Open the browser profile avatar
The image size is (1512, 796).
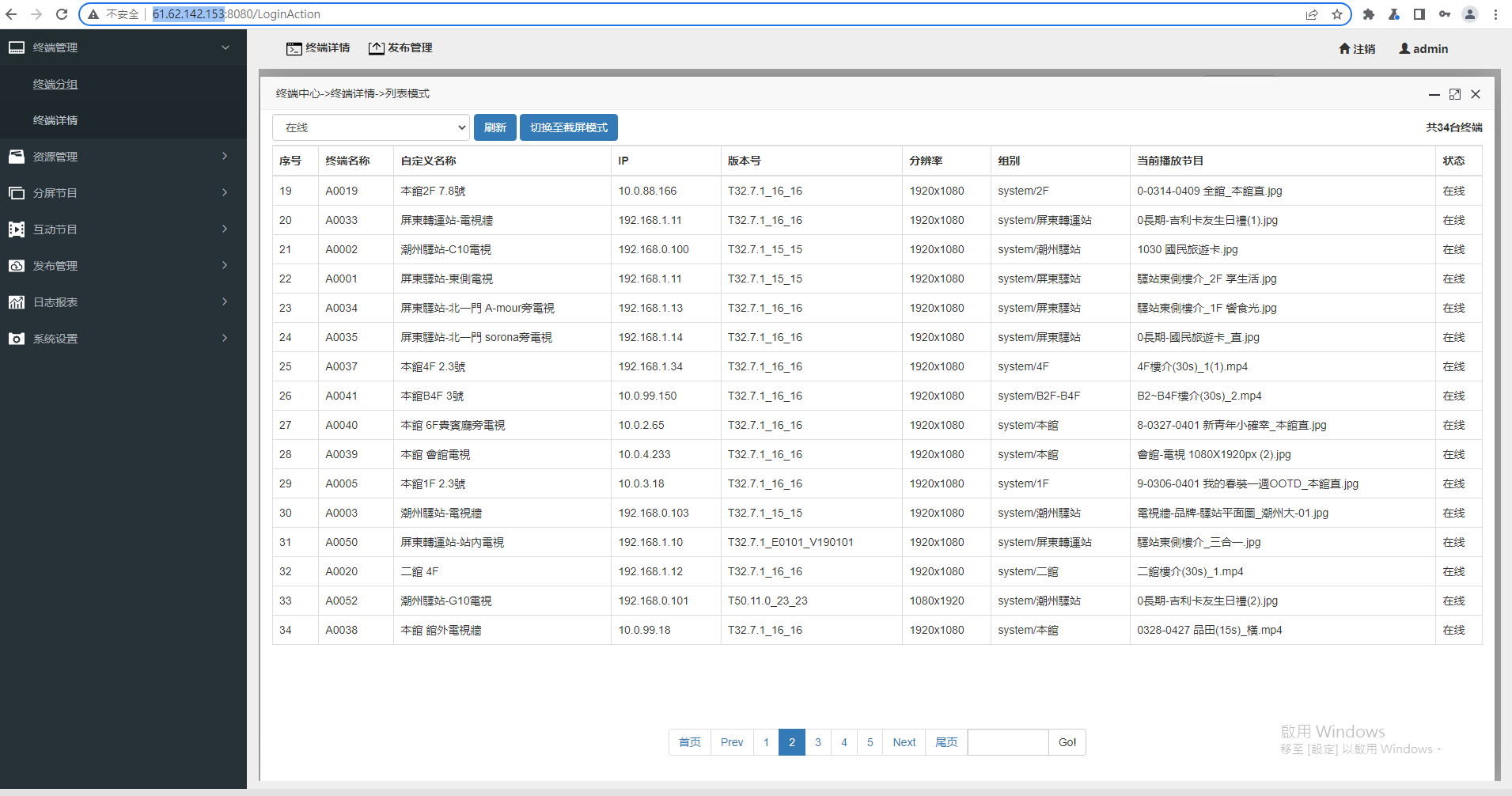1470,14
